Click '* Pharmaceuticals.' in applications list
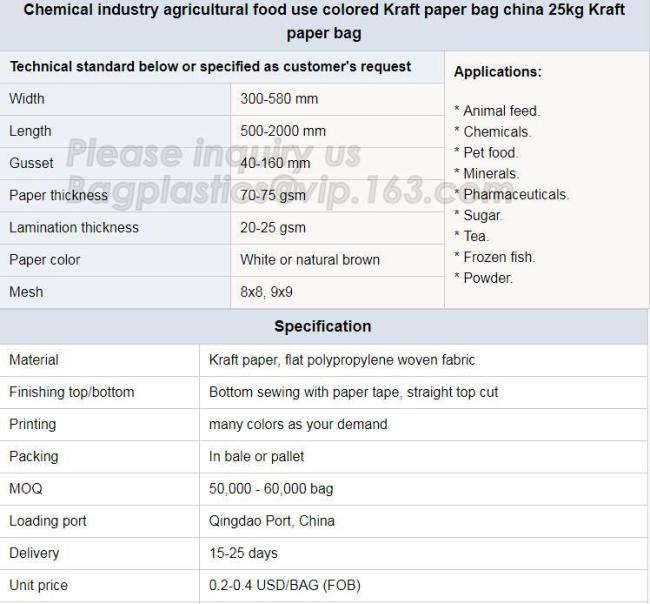The height and width of the screenshot is (604, 650). tap(511, 194)
